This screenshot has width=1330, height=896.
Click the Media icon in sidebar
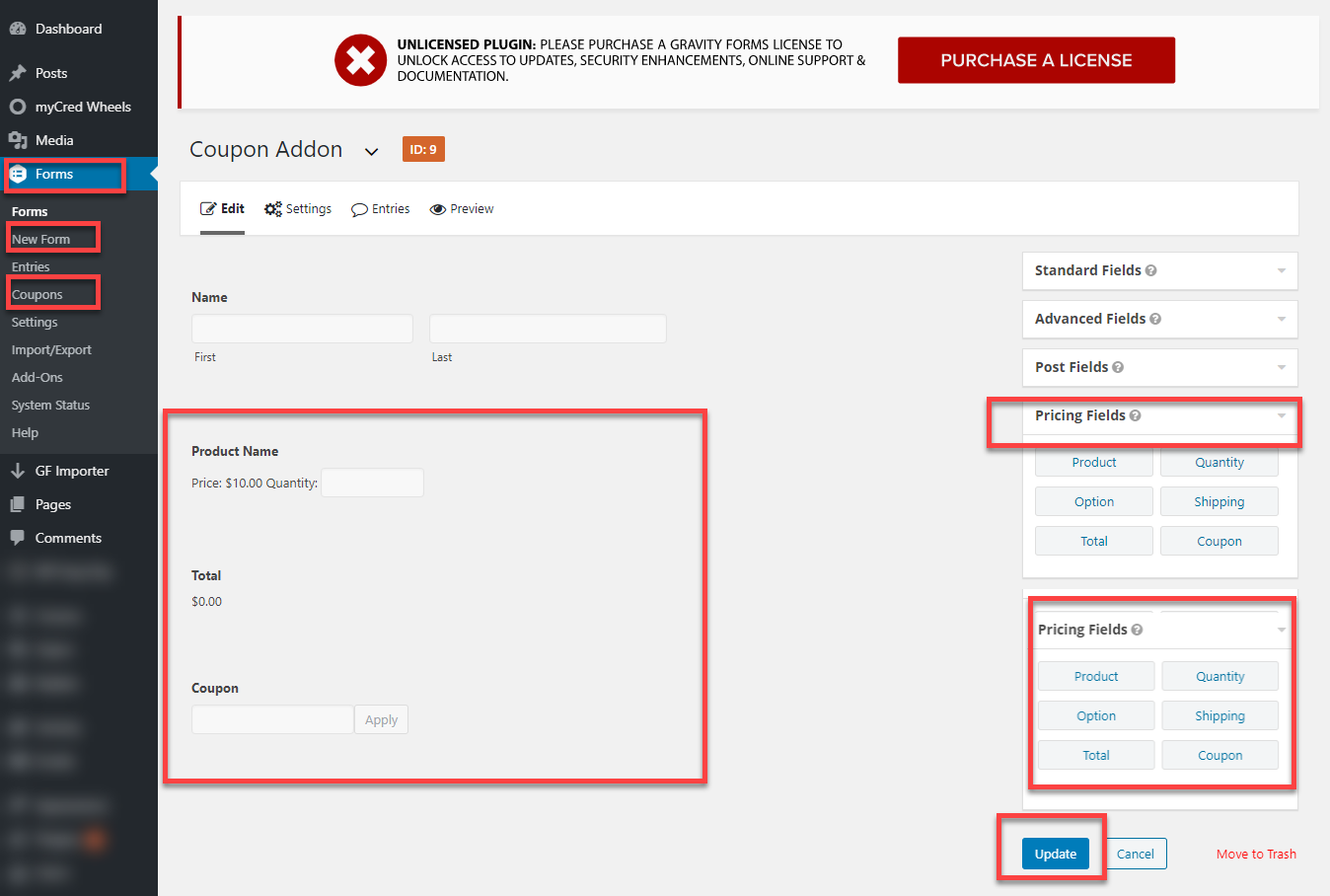coord(18,140)
